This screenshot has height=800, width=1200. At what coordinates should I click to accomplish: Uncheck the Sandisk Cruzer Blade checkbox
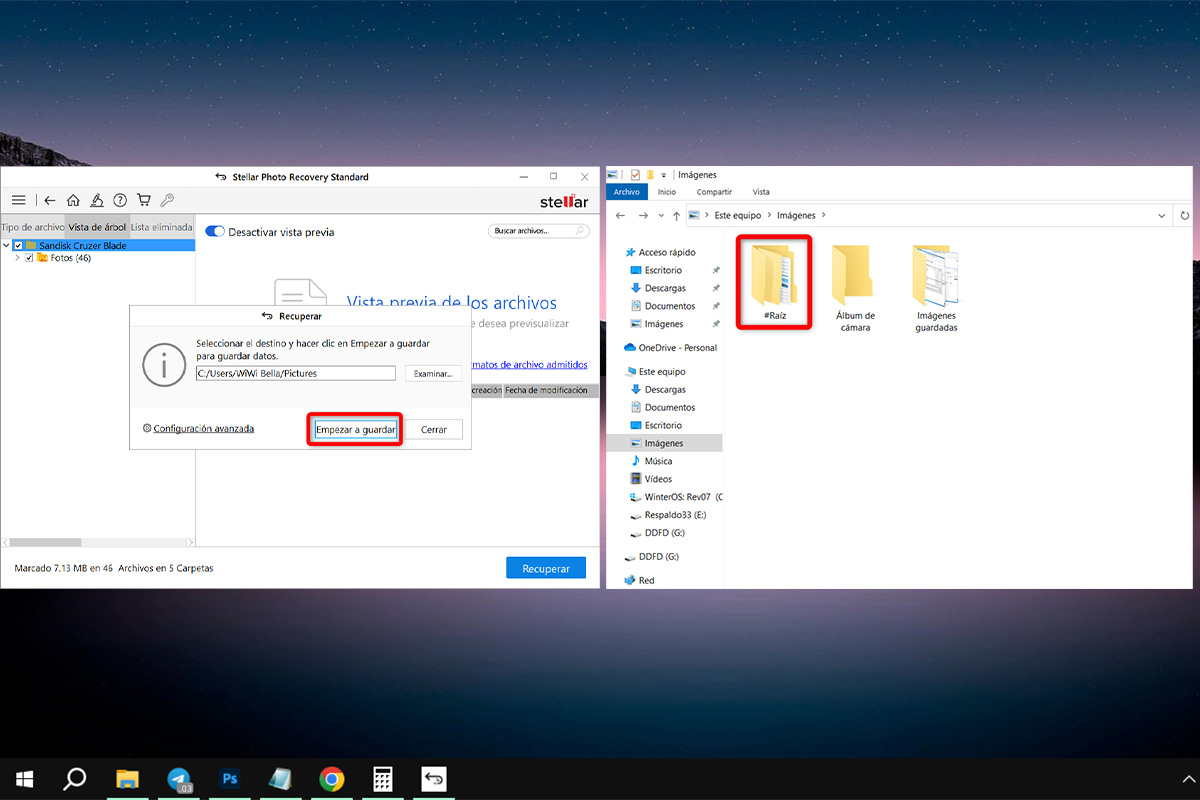click(x=18, y=246)
